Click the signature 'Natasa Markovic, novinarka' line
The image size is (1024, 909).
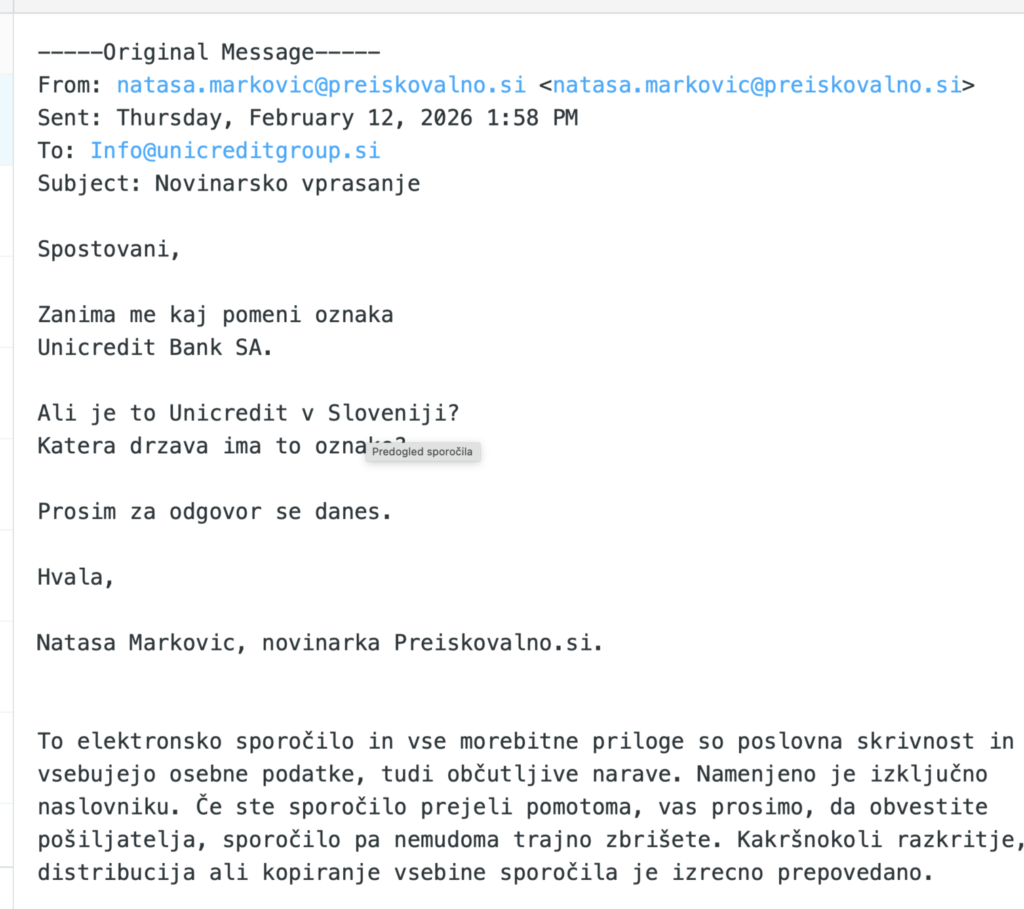[x=320, y=642]
